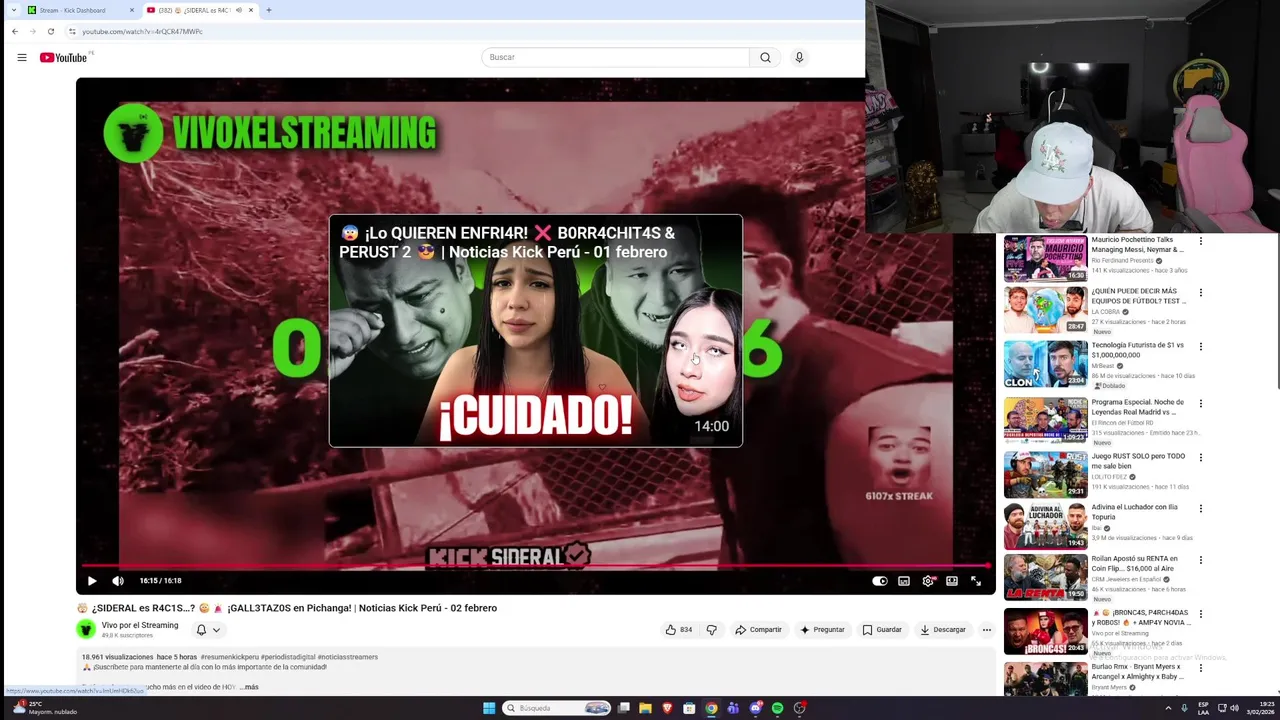Open the system tray volume control
The width and height of the screenshot is (1280, 720).
click(x=1234, y=708)
